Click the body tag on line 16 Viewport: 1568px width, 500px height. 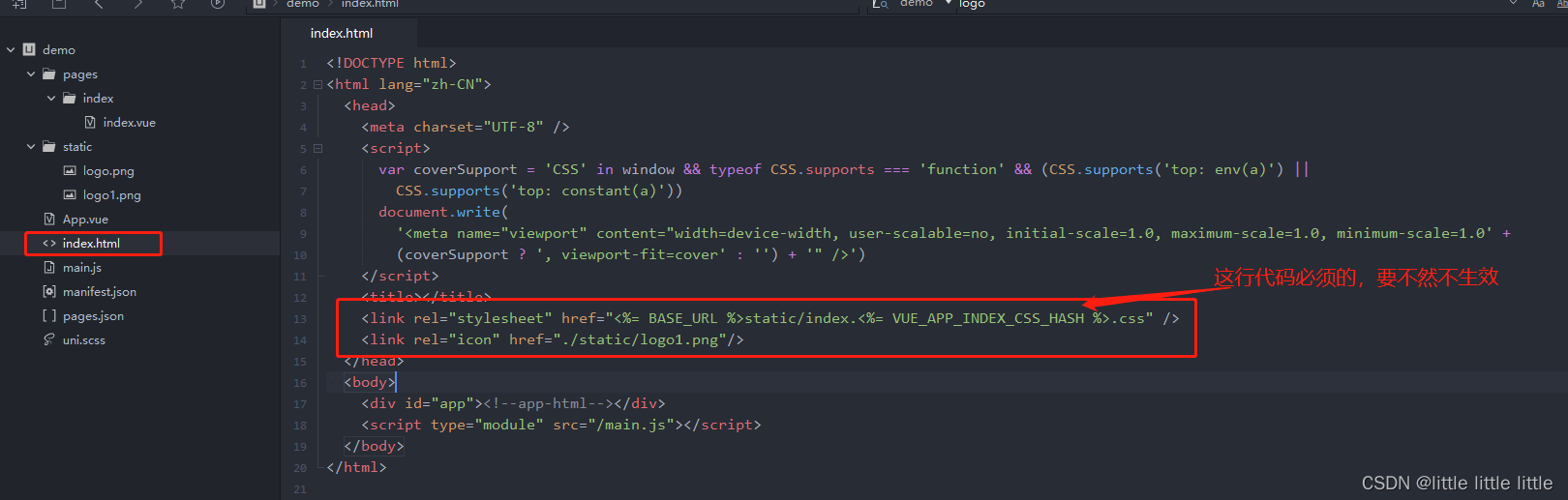(370, 382)
